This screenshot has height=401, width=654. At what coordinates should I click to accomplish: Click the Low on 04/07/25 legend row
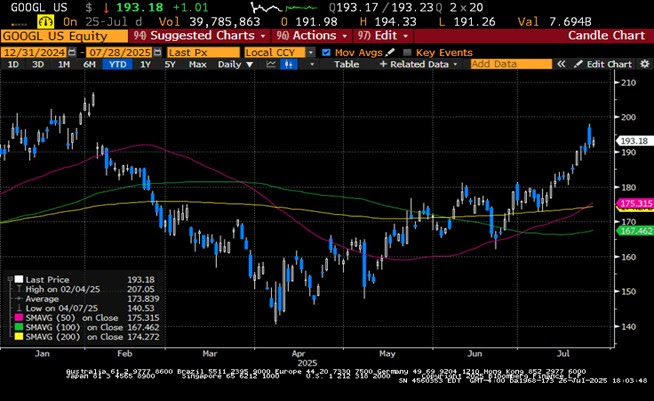86,308
